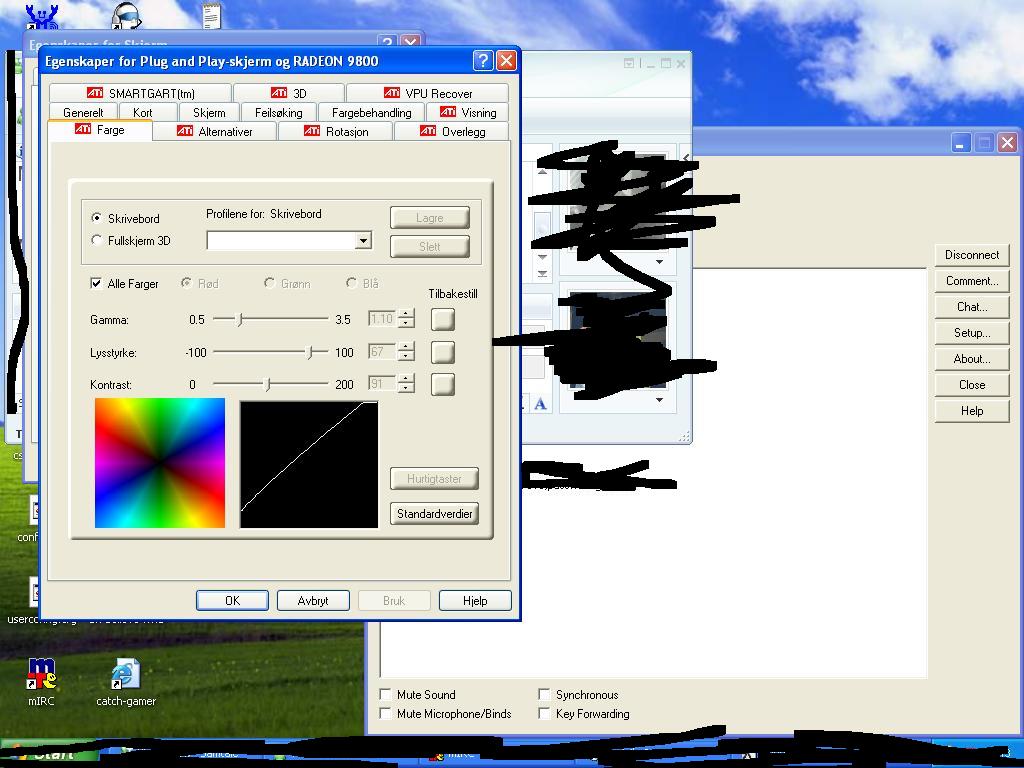Click the Lysstyrke value field showing 67
This screenshot has width=1024, height=768.
click(x=383, y=352)
